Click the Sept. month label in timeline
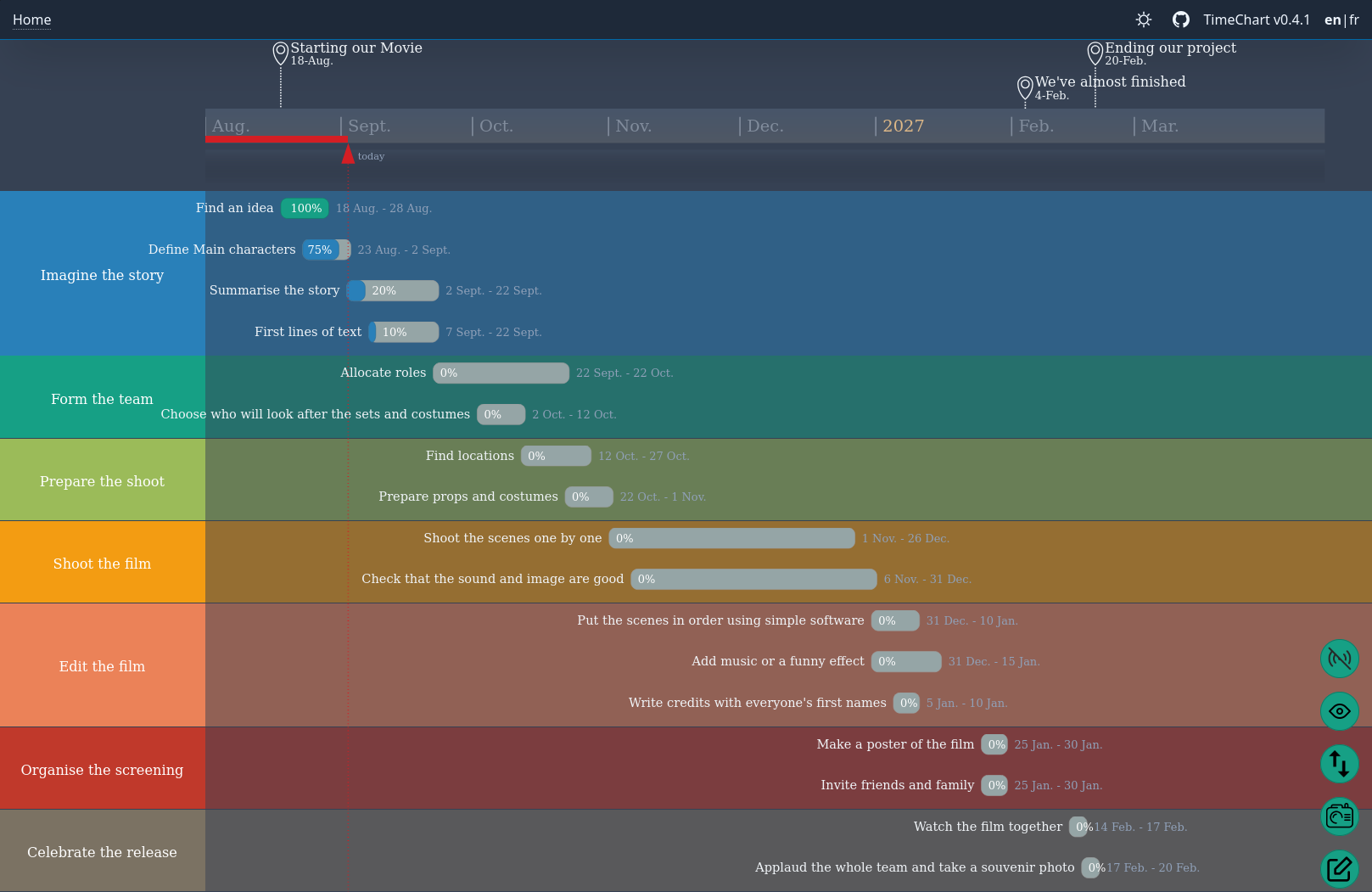 tap(369, 126)
